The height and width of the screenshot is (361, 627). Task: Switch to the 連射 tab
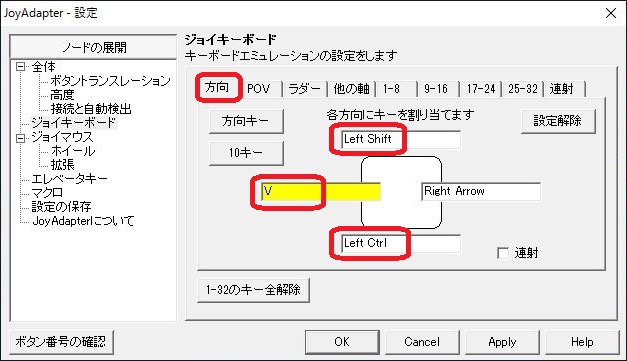562,89
